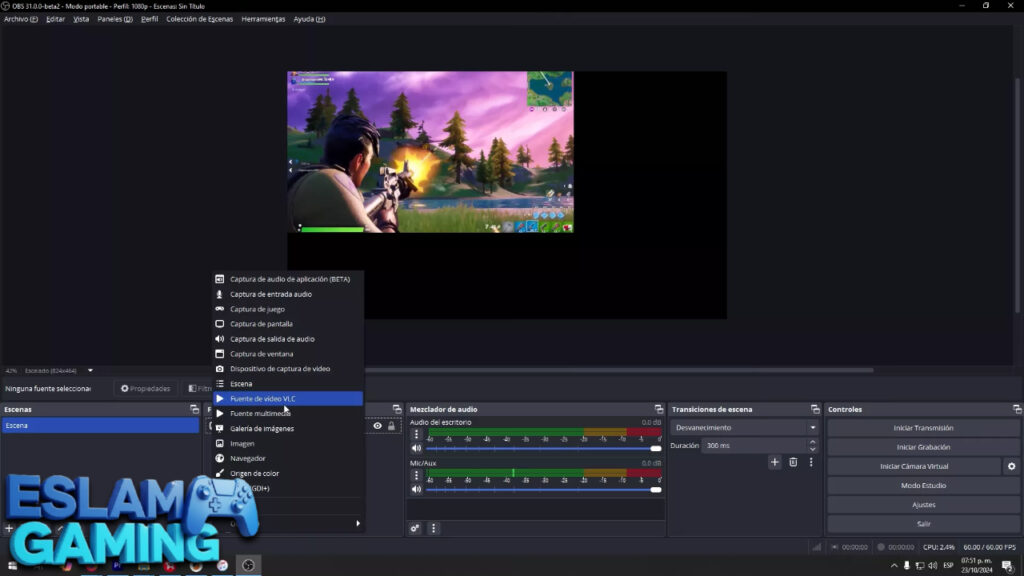Adjust Mic/Aux volume slider
Viewport: 1024px width, 576px height.
pos(543,489)
